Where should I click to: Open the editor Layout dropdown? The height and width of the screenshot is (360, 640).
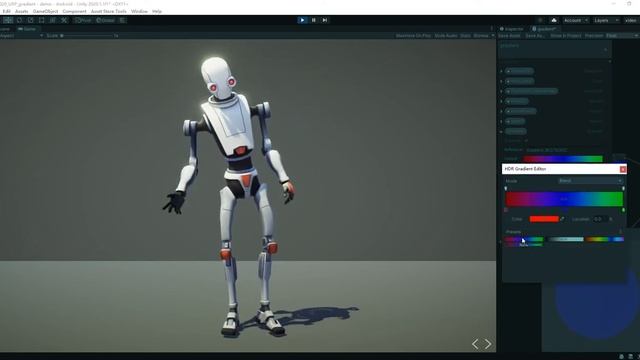(x=631, y=20)
